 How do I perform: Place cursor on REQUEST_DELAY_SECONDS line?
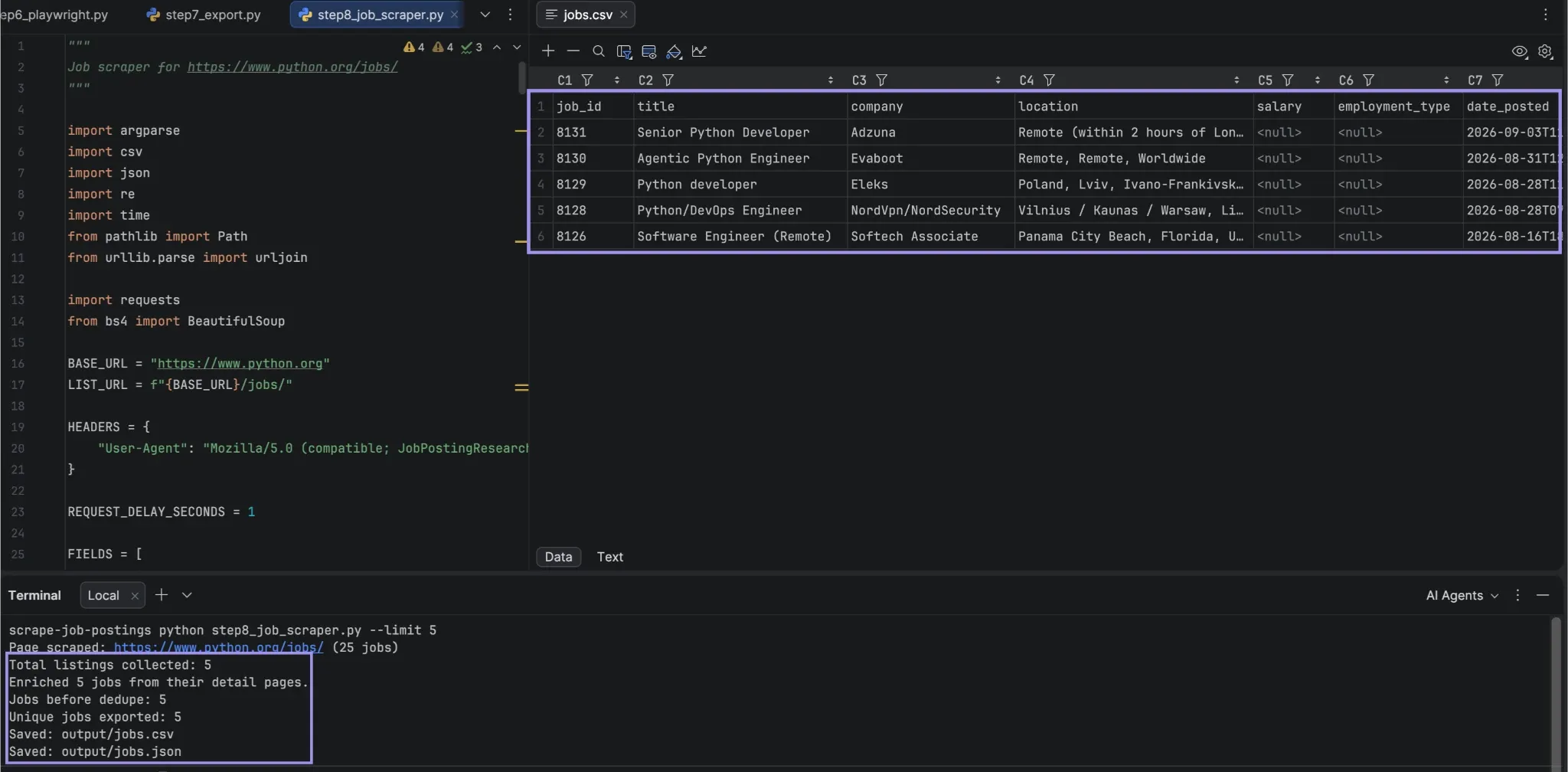161,512
